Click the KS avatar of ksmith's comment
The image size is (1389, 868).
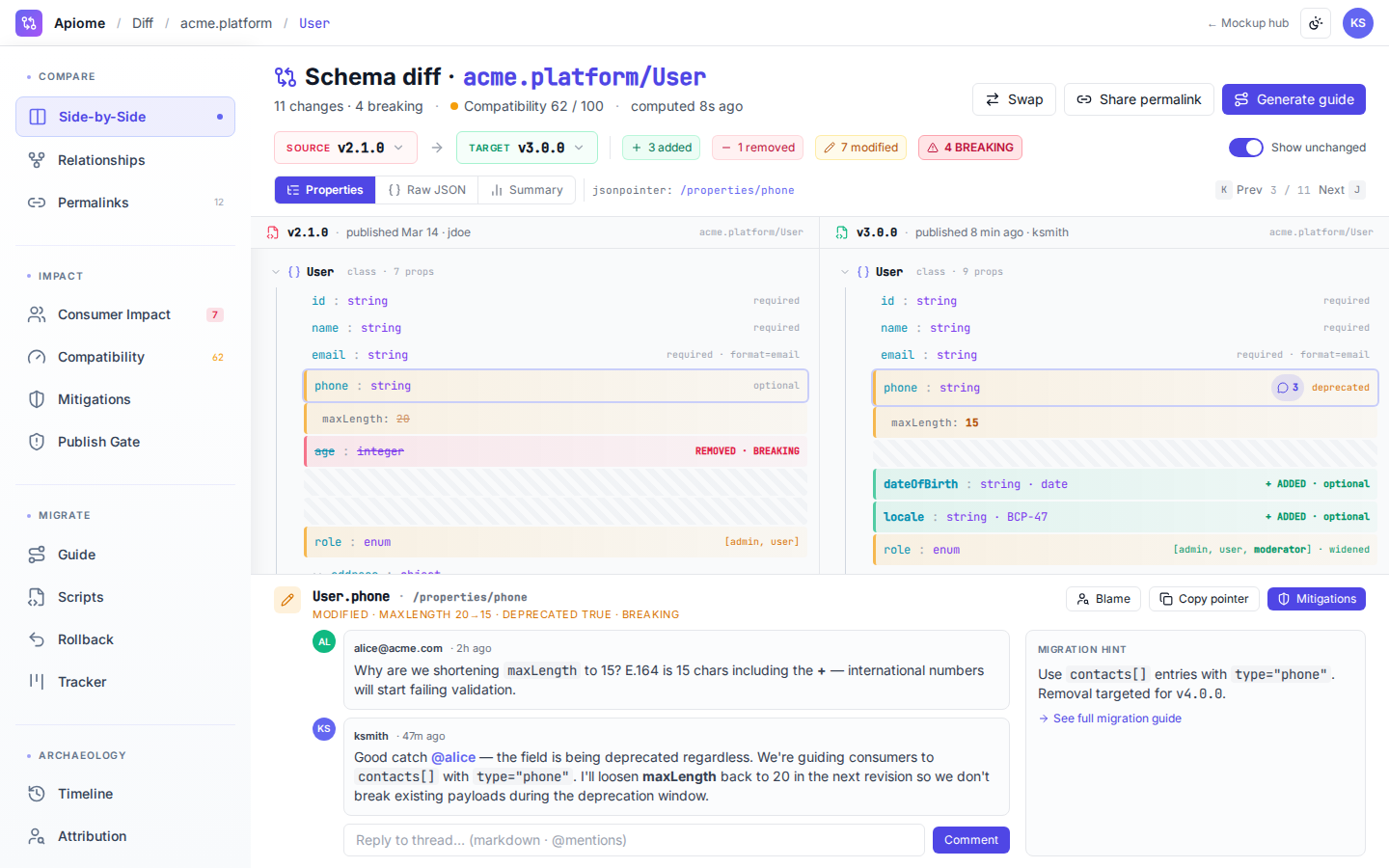(324, 729)
